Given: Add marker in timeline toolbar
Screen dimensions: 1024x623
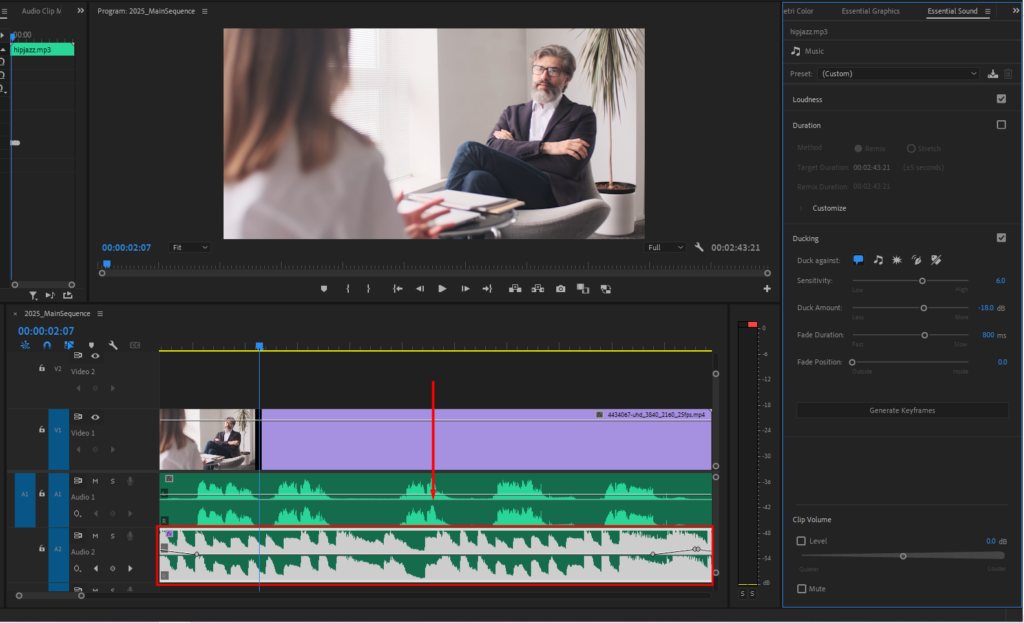Looking at the screenshot, I should point(91,345).
